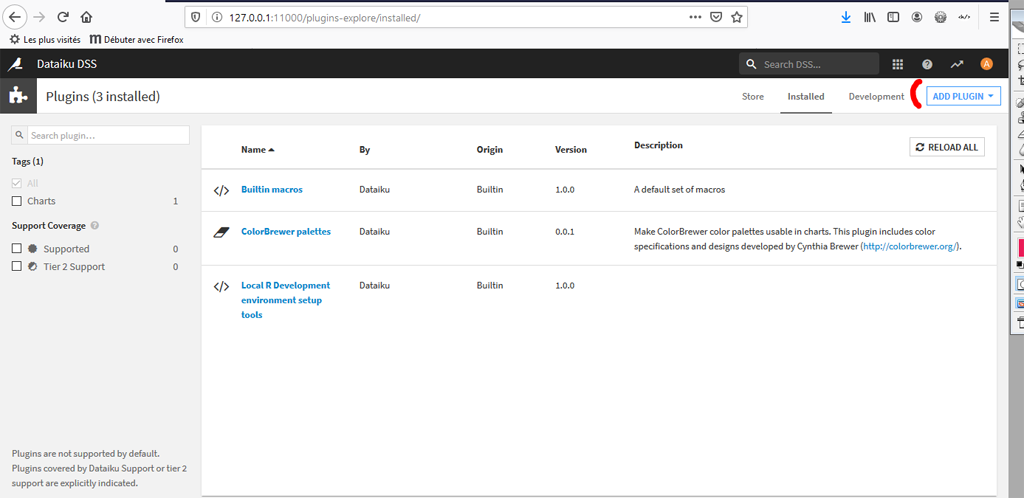This screenshot has width=1024, height=498.
Task: Expand the ADD PLUGIN dropdown
Action: point(963,96)
